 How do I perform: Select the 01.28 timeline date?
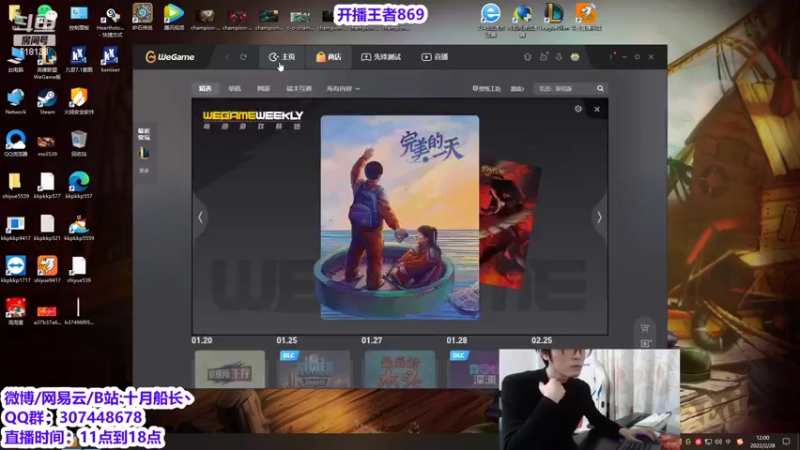point(457,340)
